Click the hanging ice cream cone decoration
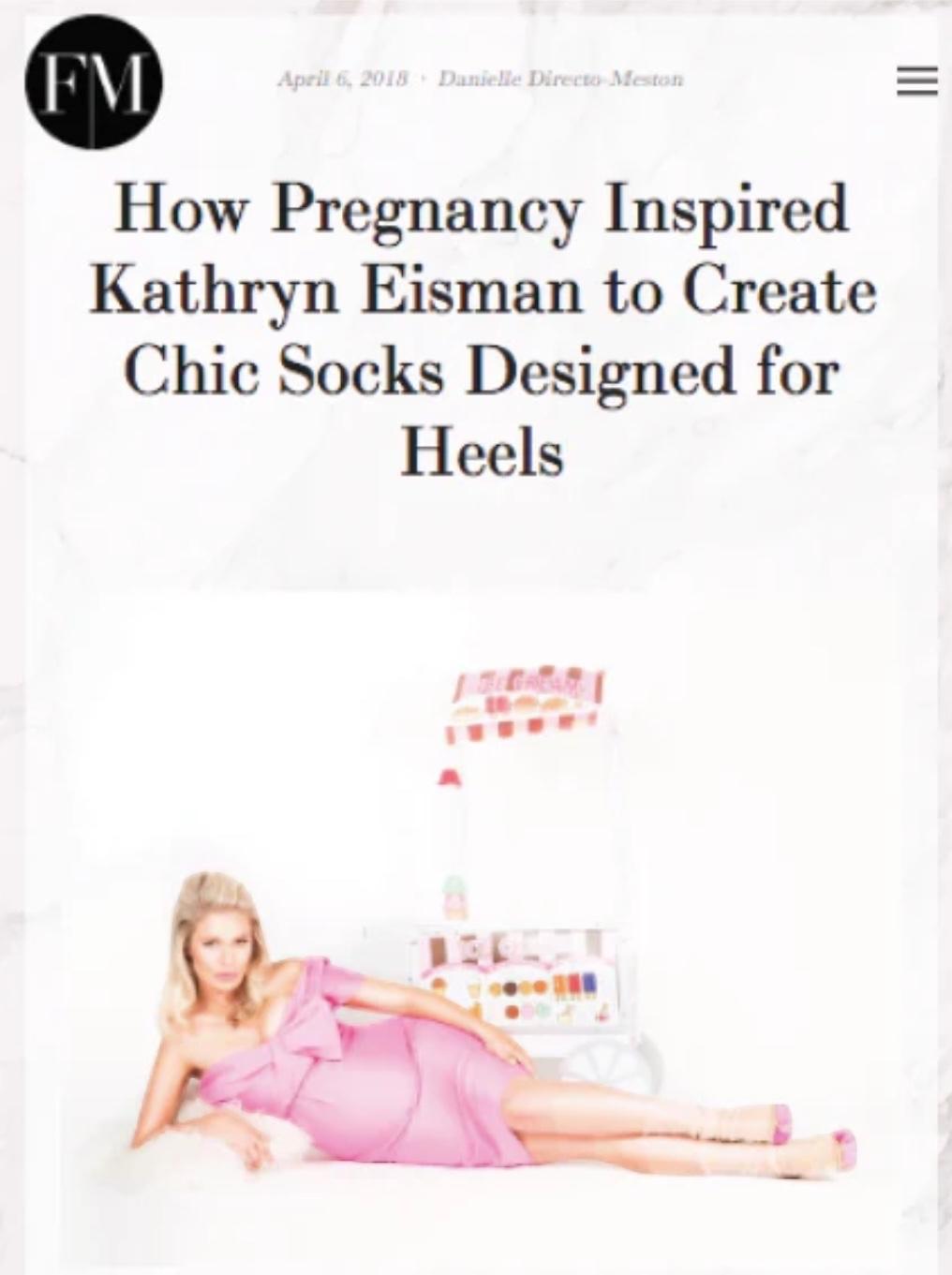952x1275 pixels. click(453, 897)
